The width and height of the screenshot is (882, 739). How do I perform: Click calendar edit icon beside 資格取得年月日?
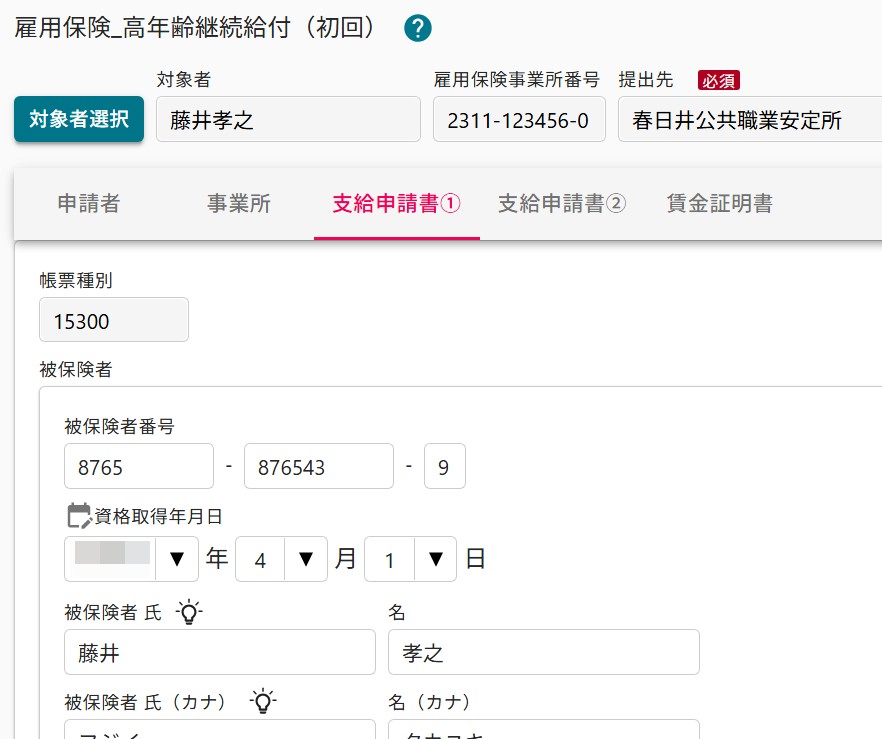[79, 516]
